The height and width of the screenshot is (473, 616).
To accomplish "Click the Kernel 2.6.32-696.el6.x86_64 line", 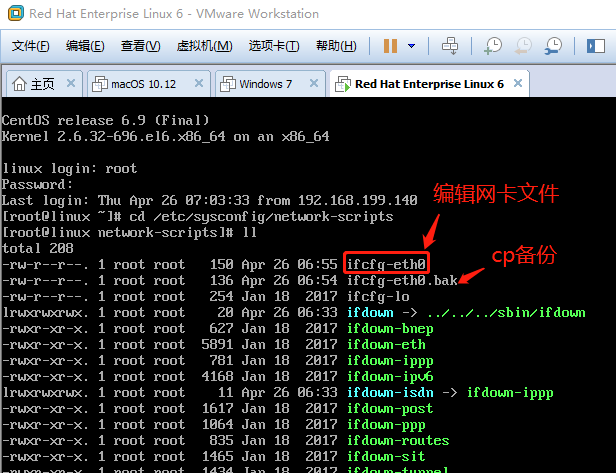I will coord(165,136).
